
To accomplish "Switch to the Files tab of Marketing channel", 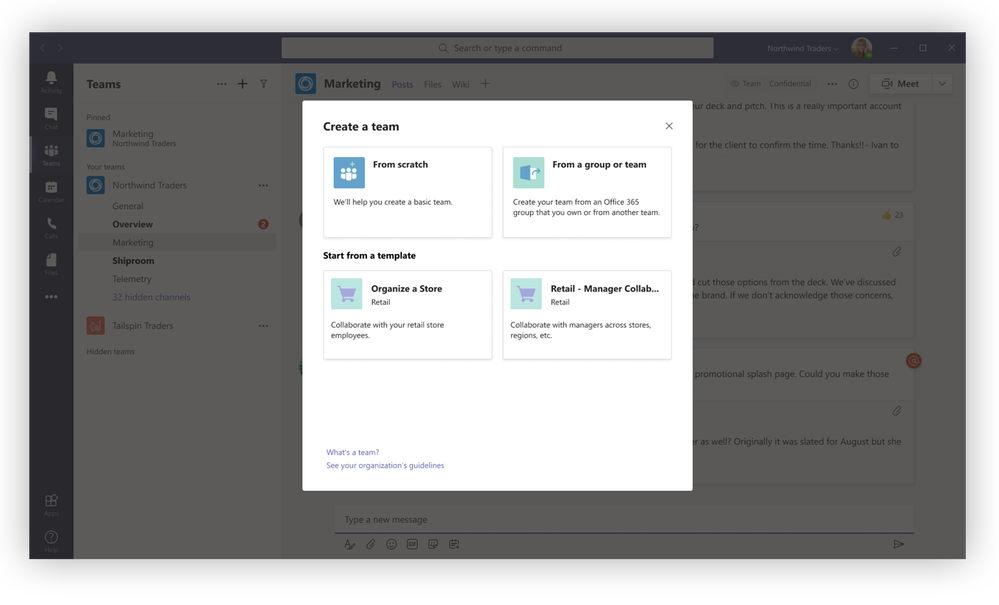I will pyautogui.click(x=433, y=84).
